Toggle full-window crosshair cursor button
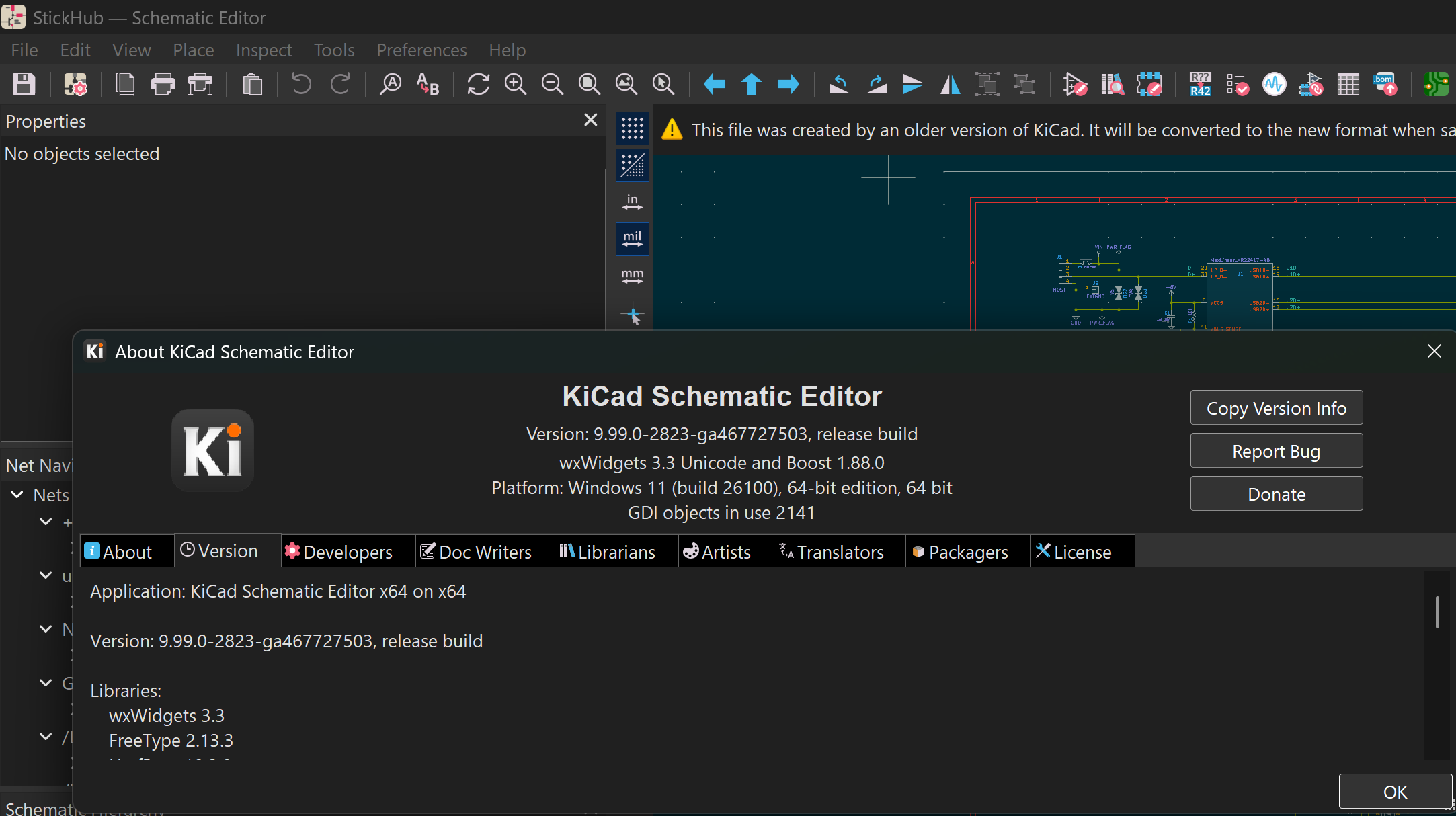 pyautogui.click(x=632, y=314)
